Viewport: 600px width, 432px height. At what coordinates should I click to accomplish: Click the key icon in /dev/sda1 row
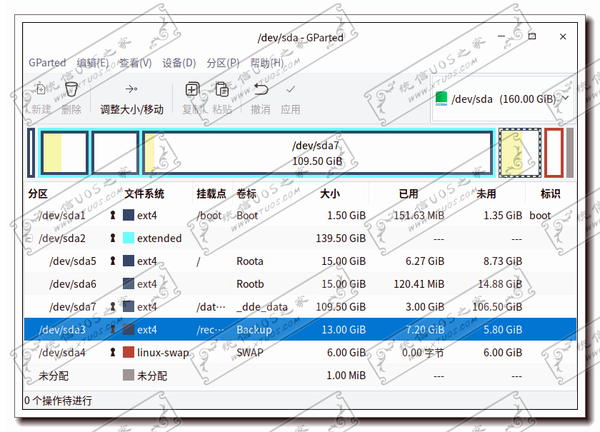pos(112,215)
